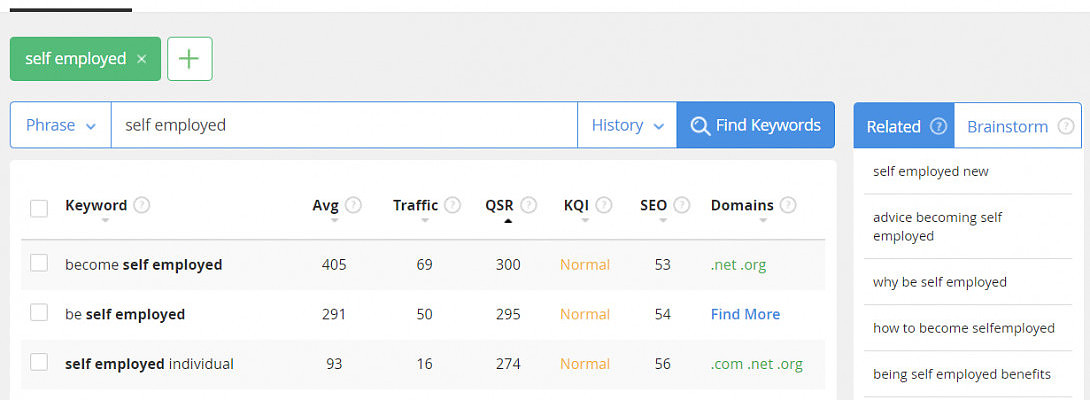Image resolution: width=1090 pixels, height=400 pixels.
Task: Click the help icon beside QSR column
Action: point(528,205)
